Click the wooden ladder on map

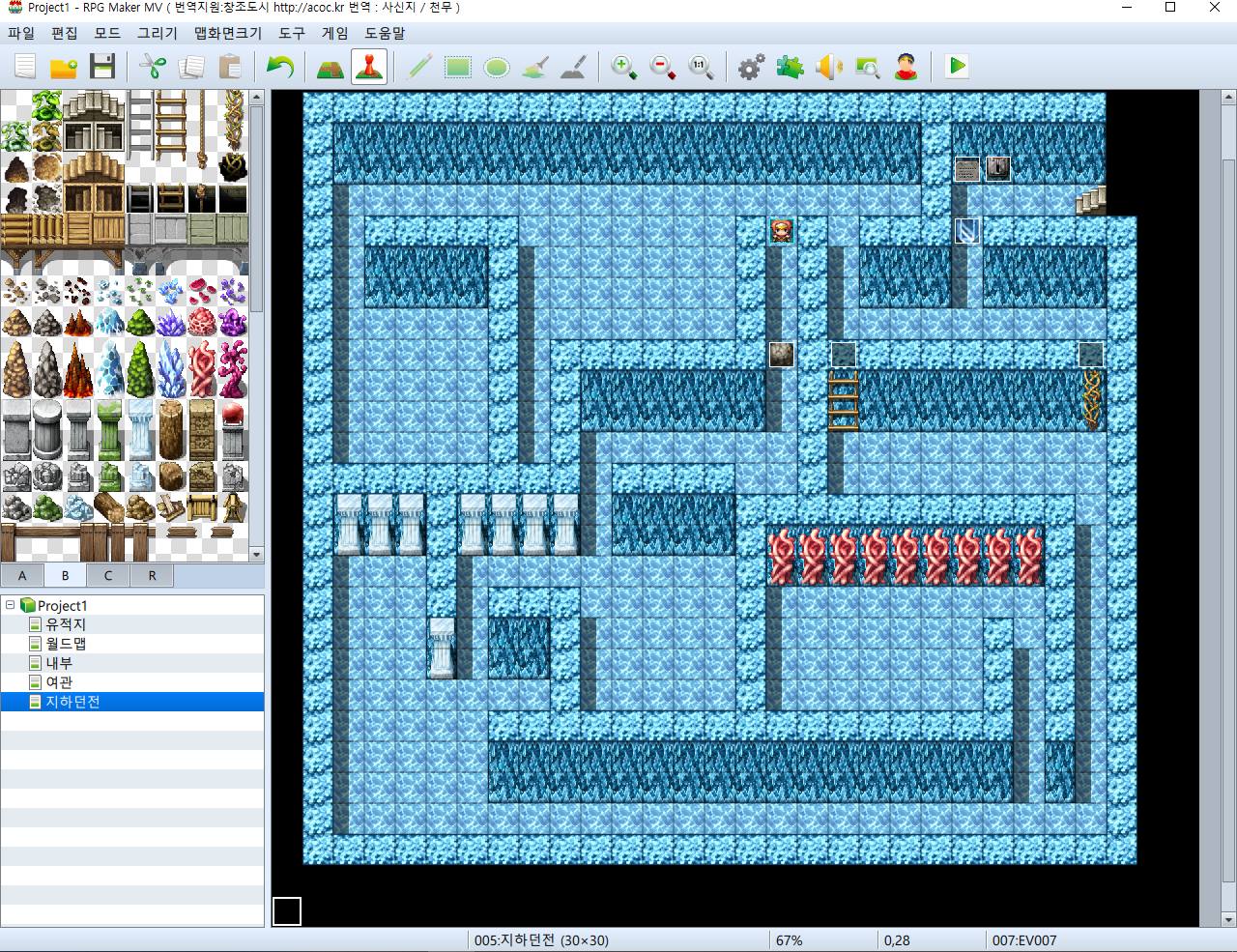tap(844, 400)
